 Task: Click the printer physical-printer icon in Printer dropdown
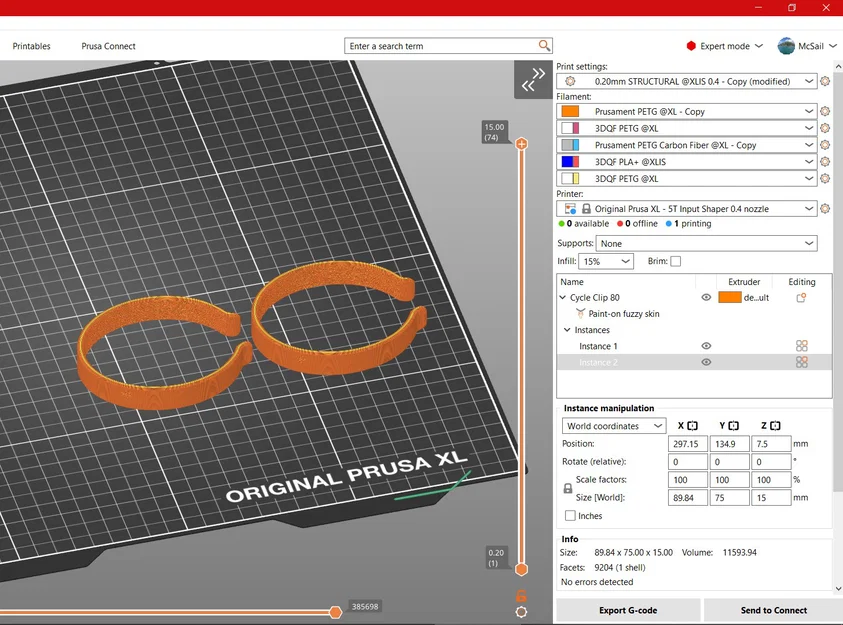coord(570,209)
